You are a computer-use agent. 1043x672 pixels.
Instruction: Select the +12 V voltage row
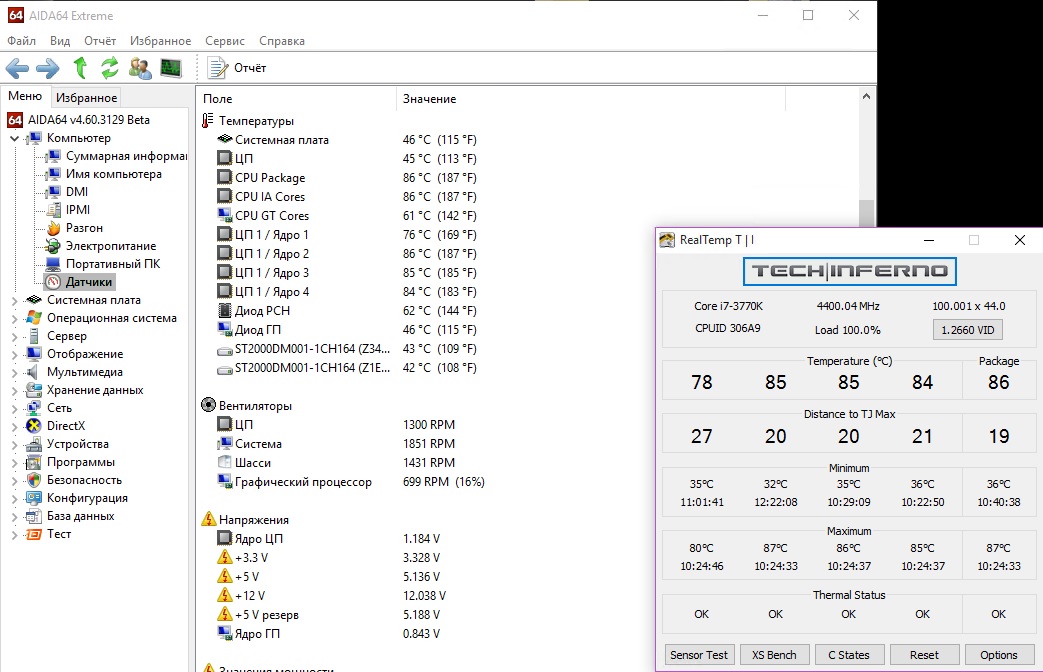[331, 595]
